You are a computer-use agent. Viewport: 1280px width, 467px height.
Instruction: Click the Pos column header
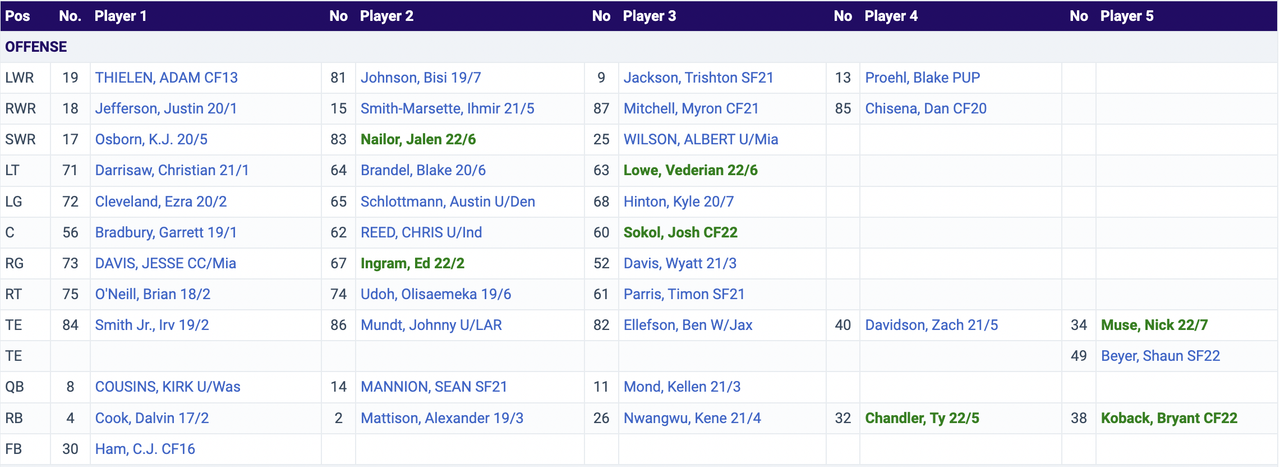click(18, 16)
